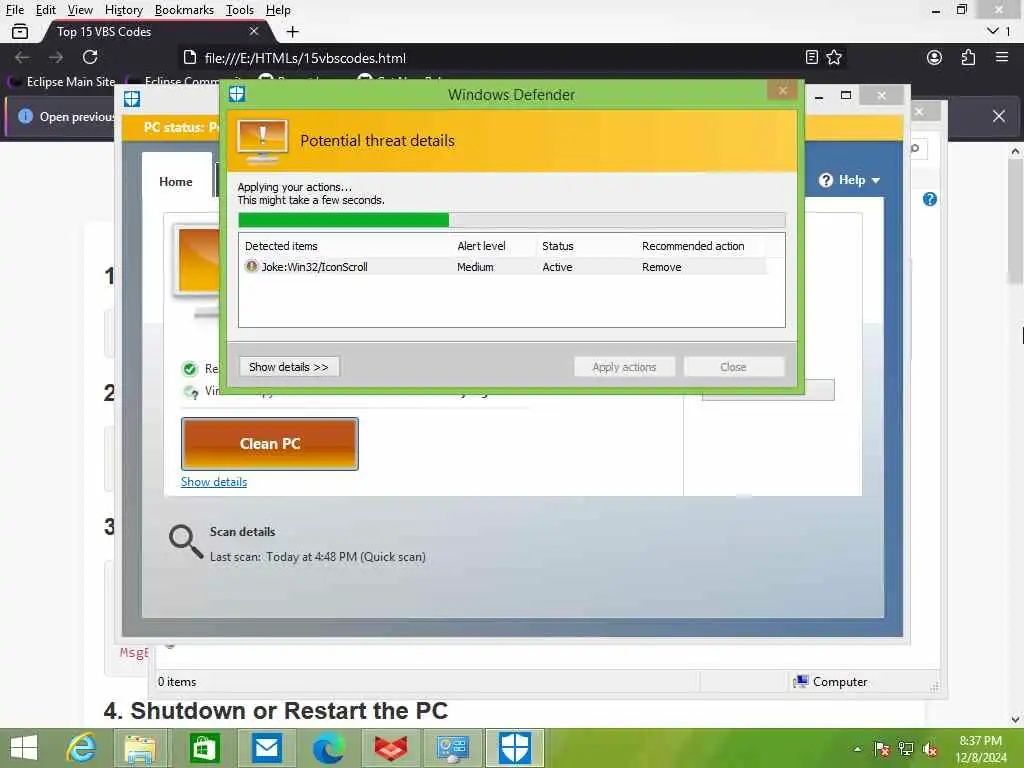Open the Eclipse Main Site bookmark
Viewport: 1024px width, 768px height.
(x=62, y=82)
